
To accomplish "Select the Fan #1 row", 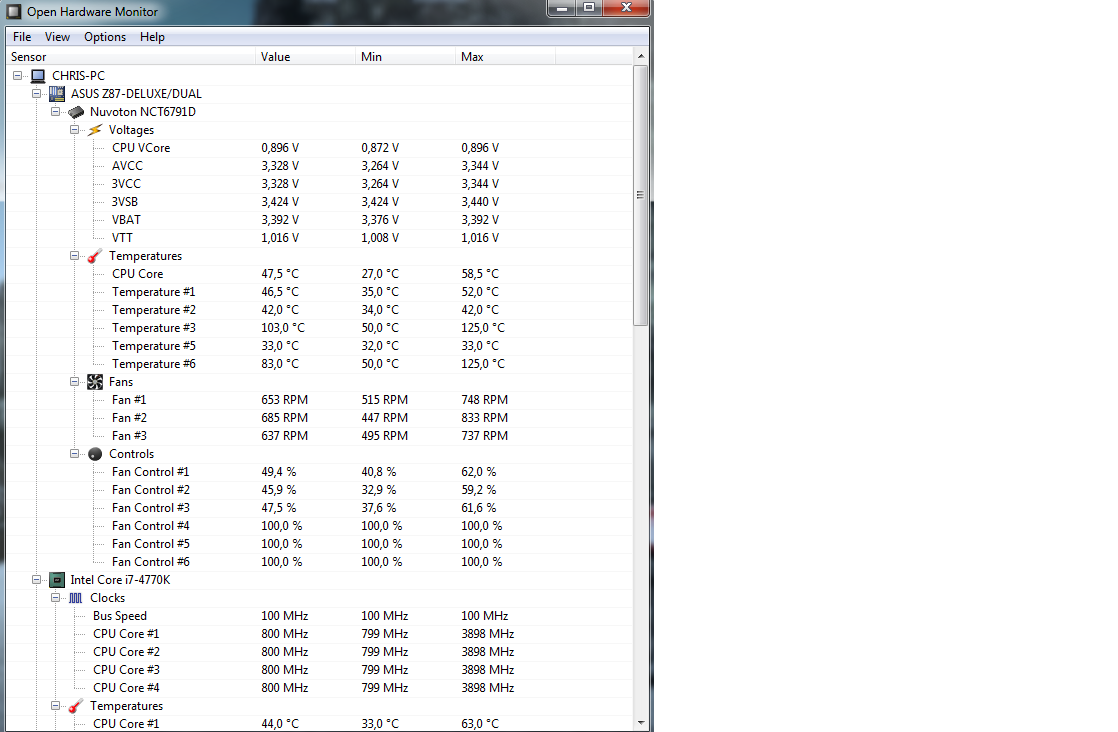I will point(319,400).
